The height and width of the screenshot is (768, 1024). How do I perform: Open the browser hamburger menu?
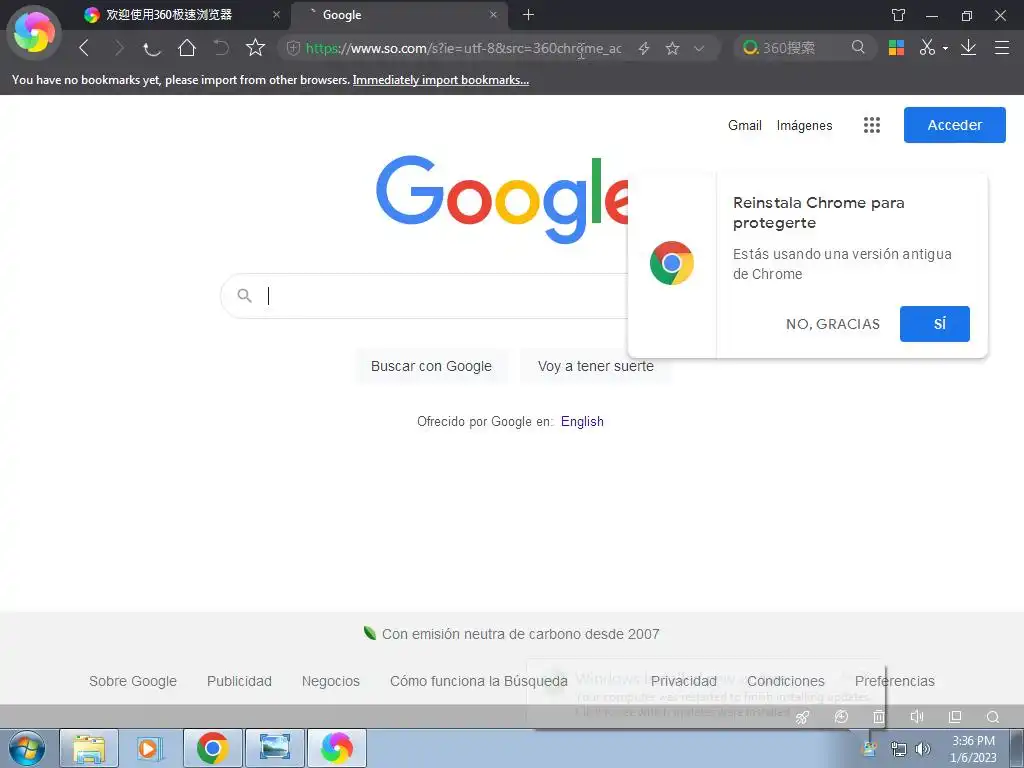click(1002, 48)
